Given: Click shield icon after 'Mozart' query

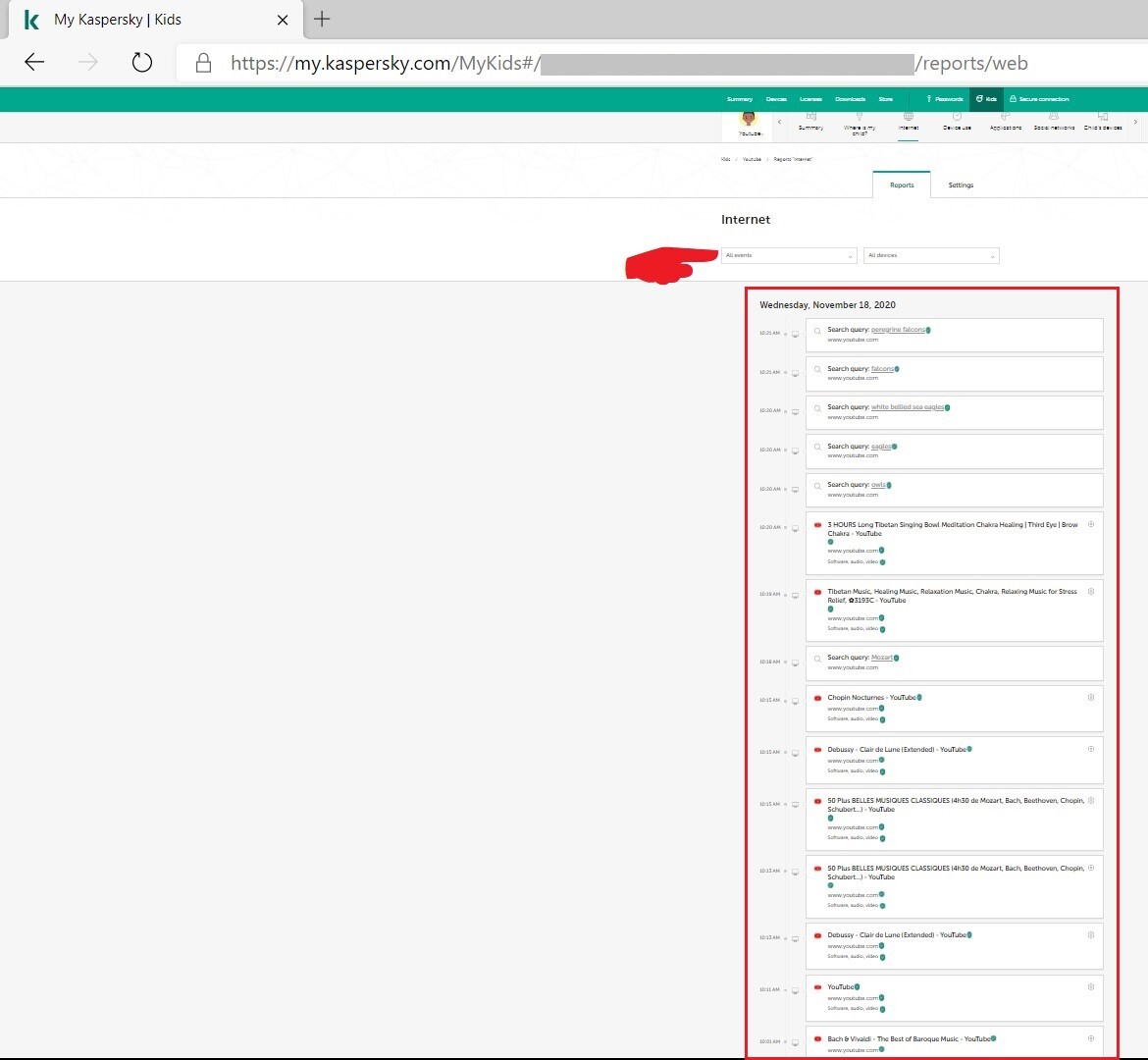Looking at the screenshot, I should tap(897, 657).
